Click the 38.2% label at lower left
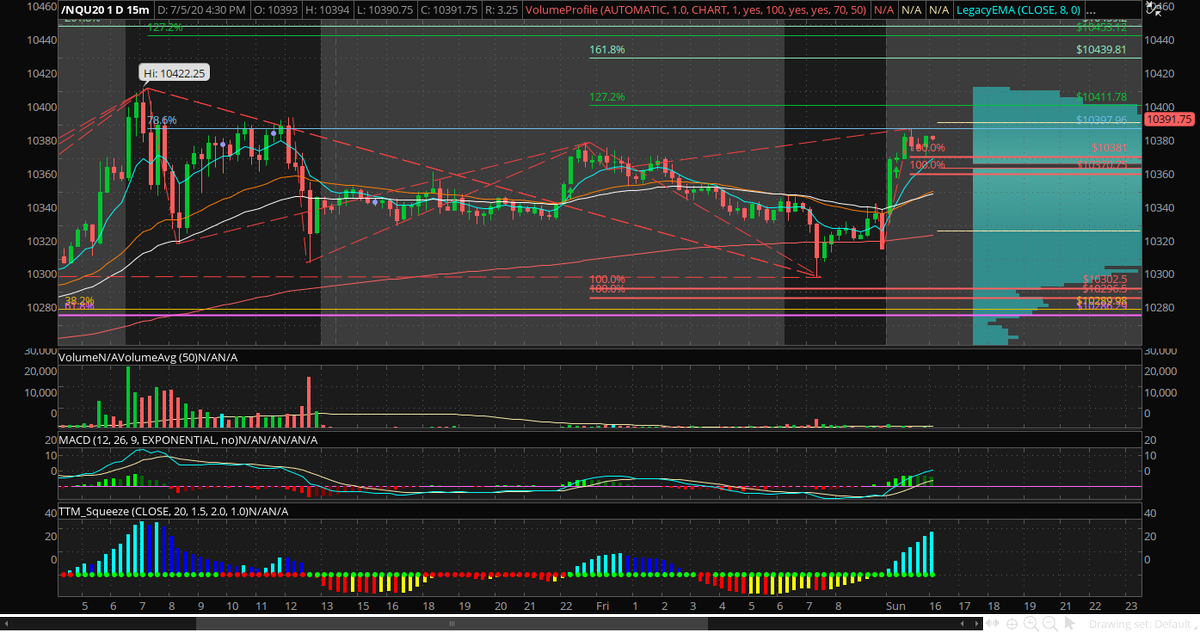This screenshot has width=1200, height=634. coord(79,300)
